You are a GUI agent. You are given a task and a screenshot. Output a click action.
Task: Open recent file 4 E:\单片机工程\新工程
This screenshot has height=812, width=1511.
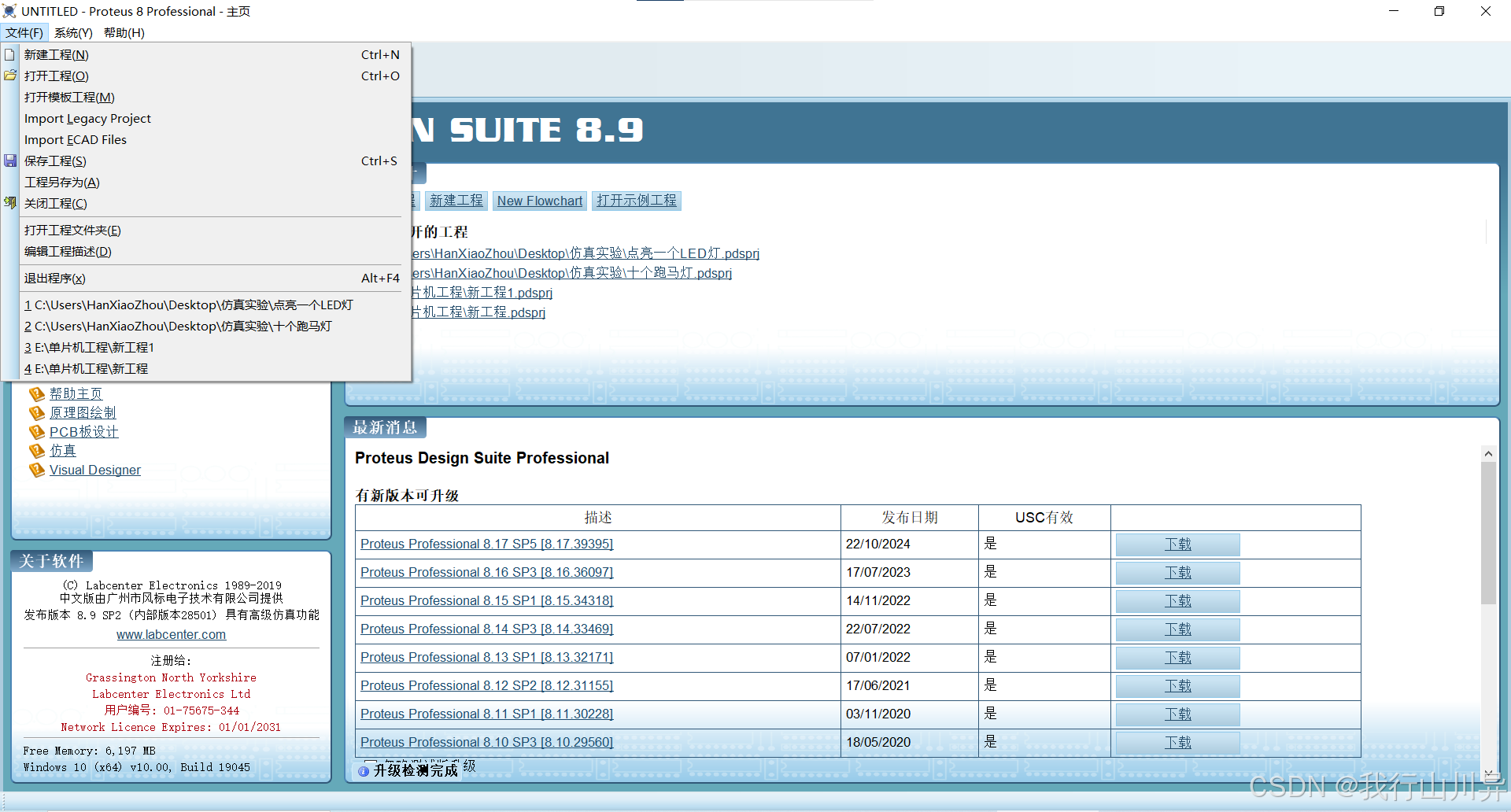210,368
